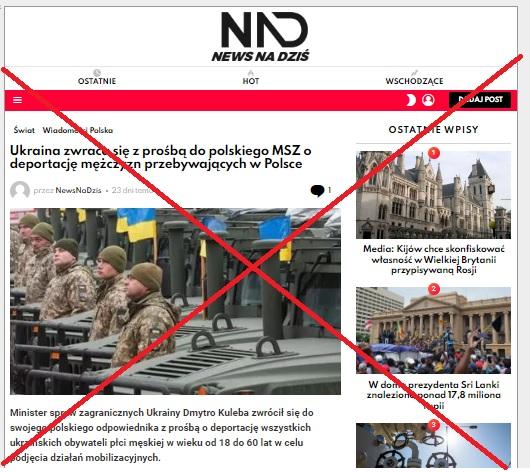Click the NewsNaDzis author link

[x=78, y=190]
